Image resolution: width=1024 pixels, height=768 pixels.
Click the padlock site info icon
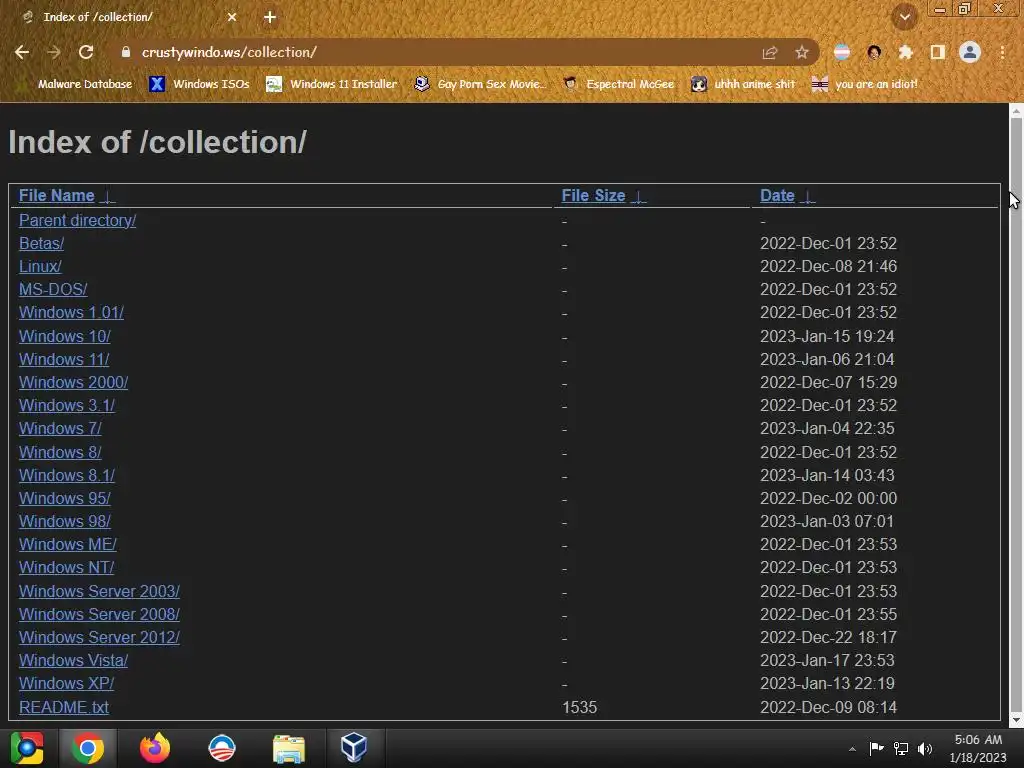(x=126, y=52)
